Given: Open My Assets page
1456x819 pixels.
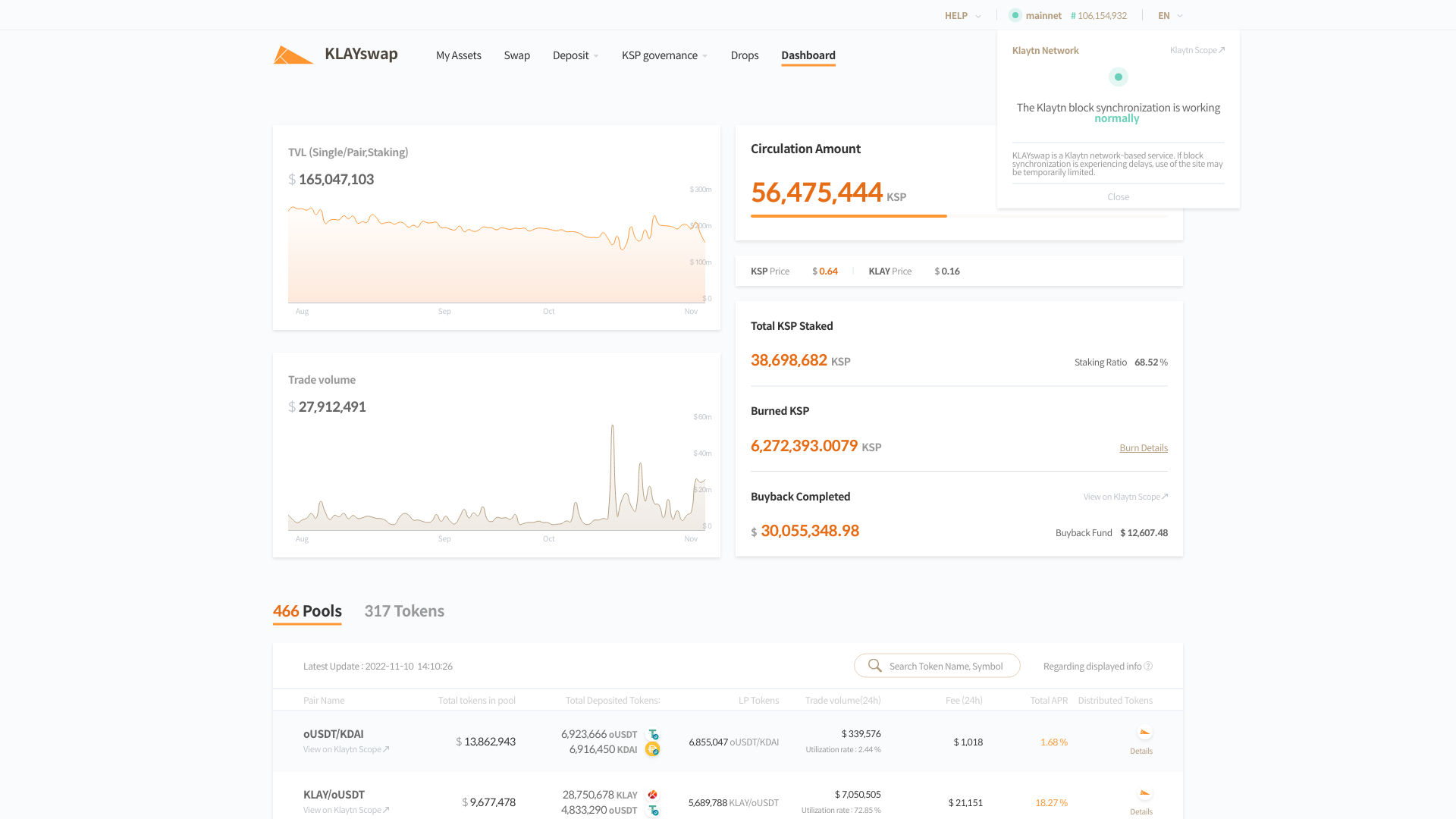Looking at the screenshot, I should (x=458, y=55).
